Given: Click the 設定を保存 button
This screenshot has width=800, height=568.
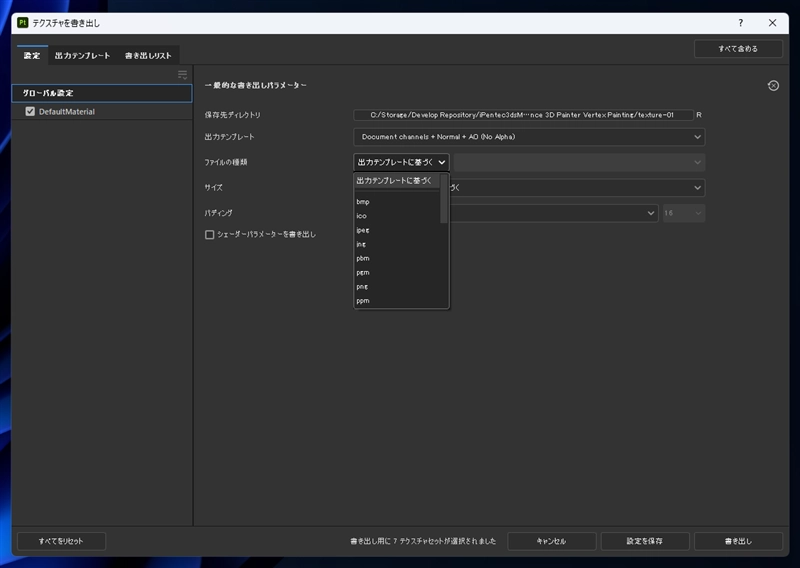Looking at the screenshot, I should (644, 540).
